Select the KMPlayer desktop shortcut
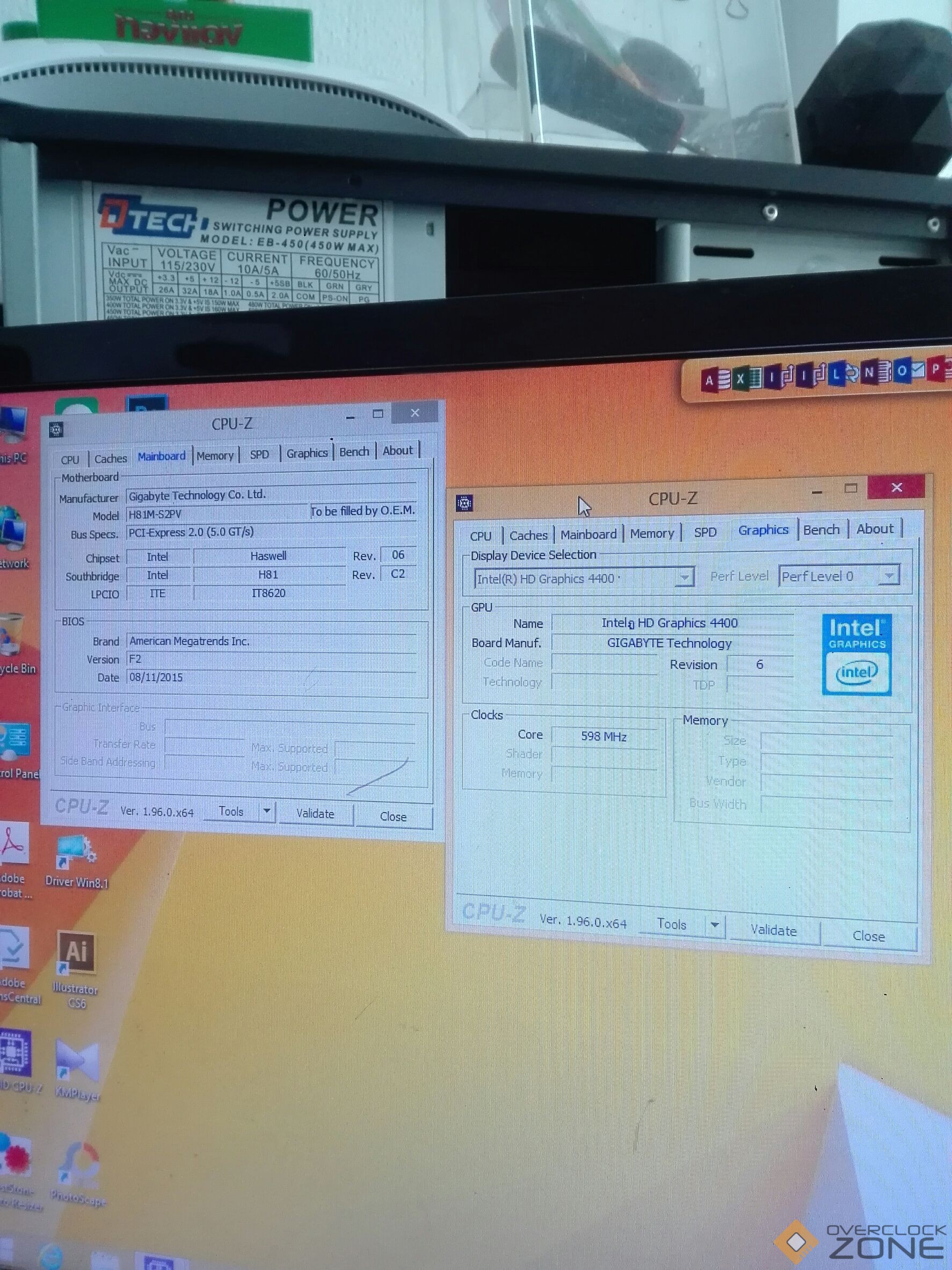Viewport: 952px width, 1270px height. [x=77, y=1070]
